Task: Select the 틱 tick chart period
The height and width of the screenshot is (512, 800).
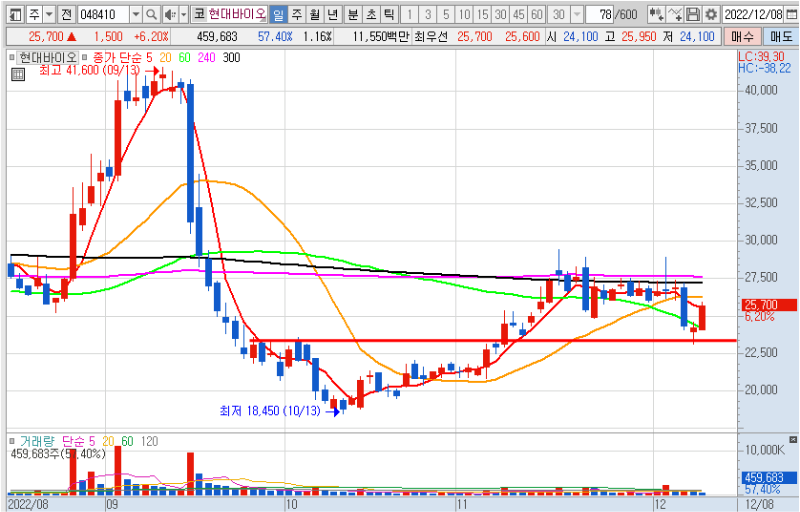Action: [389, 14]
